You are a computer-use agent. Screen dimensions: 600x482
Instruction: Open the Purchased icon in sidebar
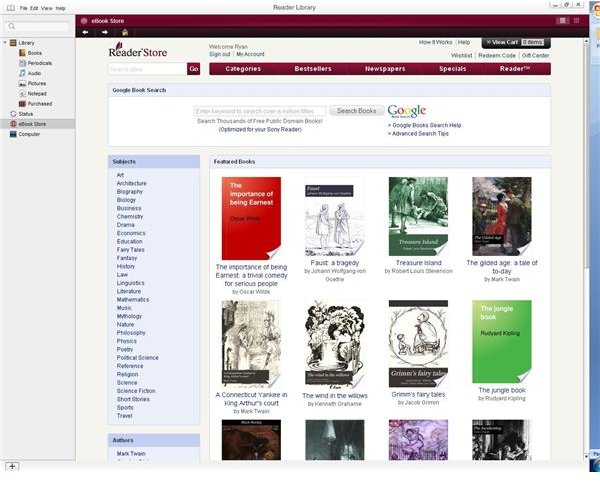pos(23,104)
